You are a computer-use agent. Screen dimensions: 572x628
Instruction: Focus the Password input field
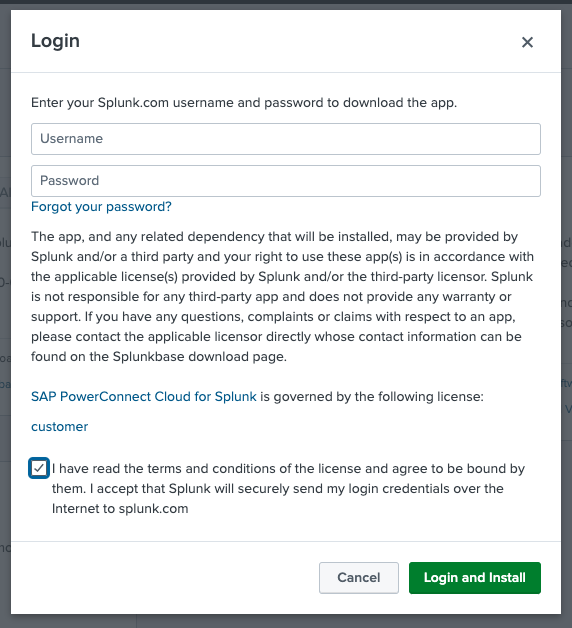(x=286, y=181)
